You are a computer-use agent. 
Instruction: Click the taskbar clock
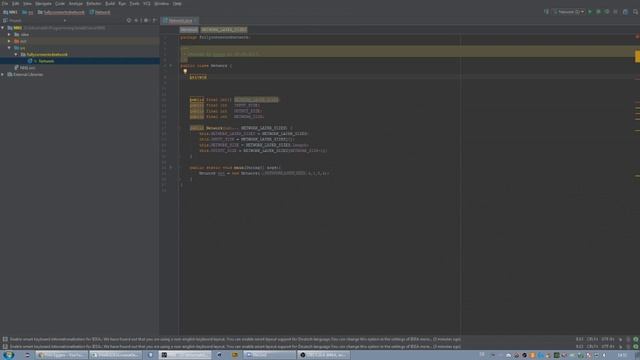coord(622,356)
